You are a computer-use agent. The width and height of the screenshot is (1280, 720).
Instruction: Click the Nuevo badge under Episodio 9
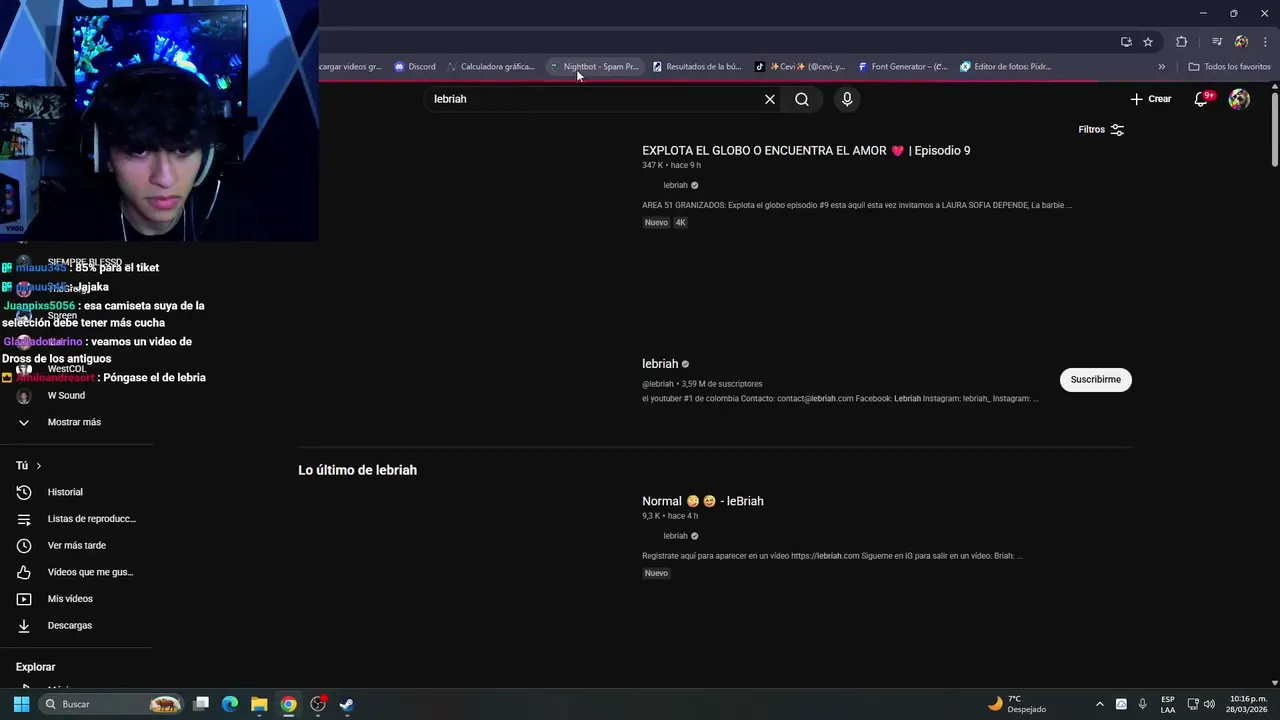click(656, 222)
